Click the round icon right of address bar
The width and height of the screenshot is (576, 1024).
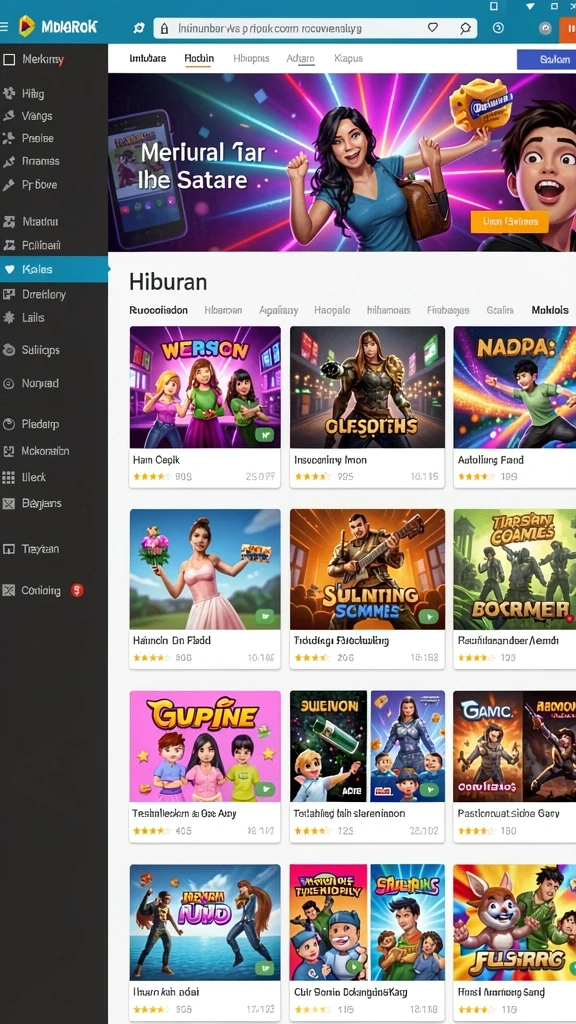point(498,28)
